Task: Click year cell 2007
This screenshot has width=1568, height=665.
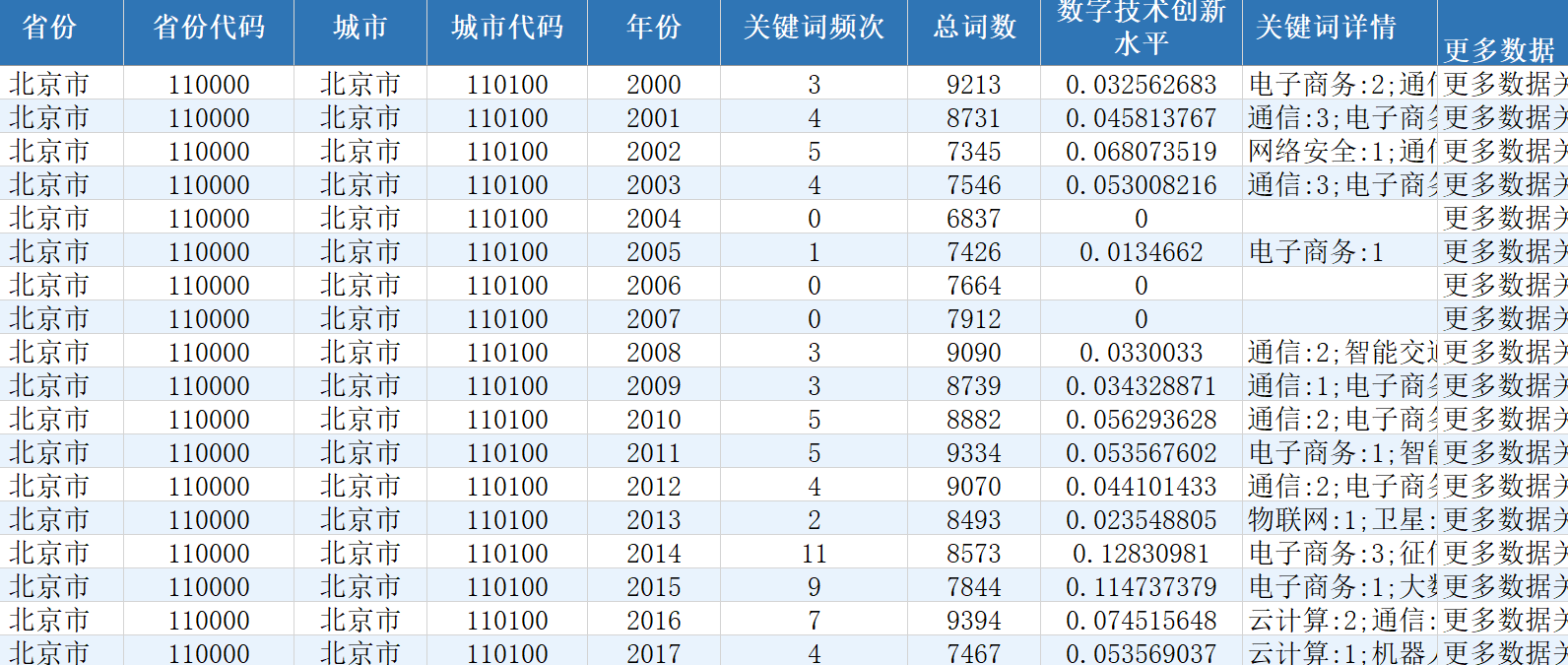Action: [654, 319]
